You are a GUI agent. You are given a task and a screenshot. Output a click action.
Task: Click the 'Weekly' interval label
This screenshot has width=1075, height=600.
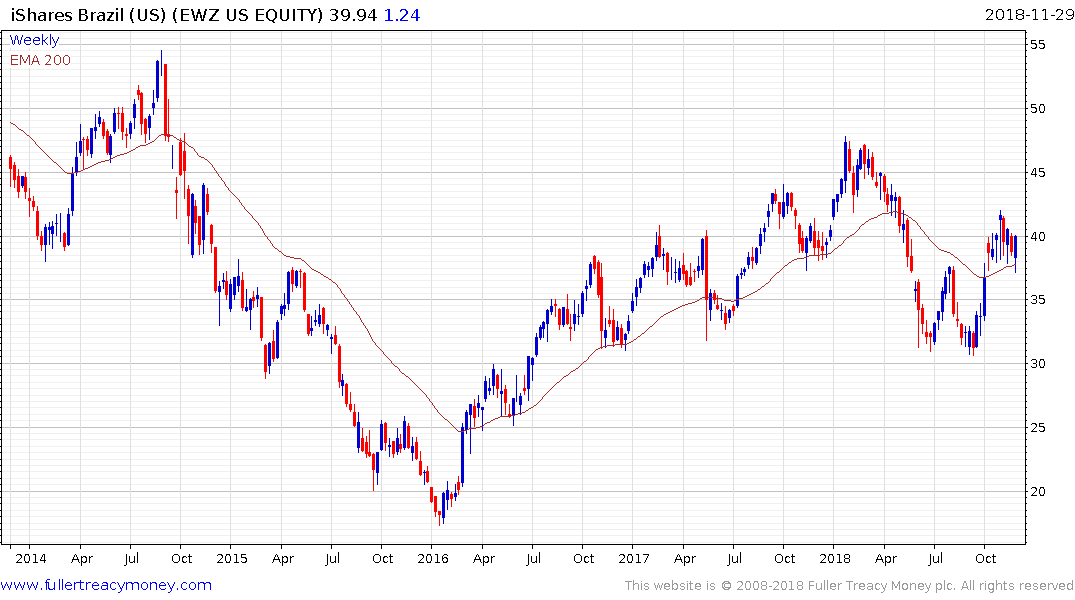coord(34,40)
